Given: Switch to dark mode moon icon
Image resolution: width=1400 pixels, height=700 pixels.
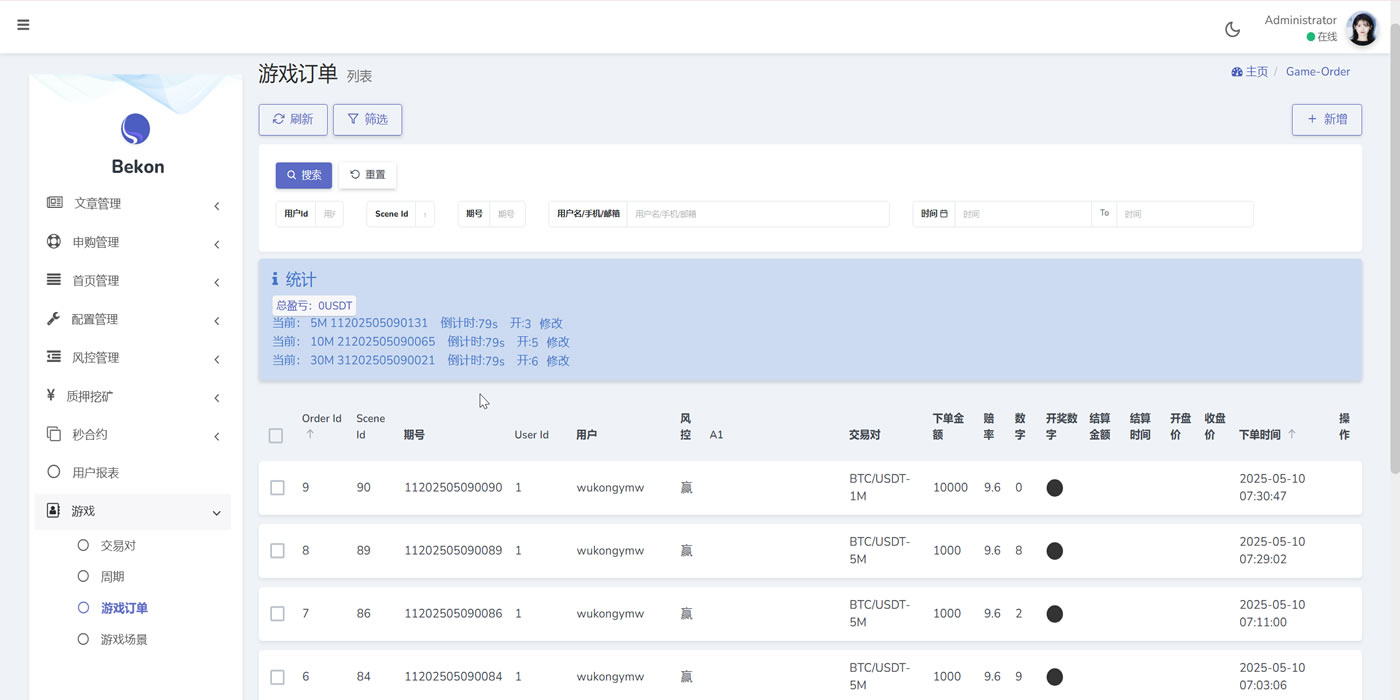Looking at the screenshot, I should click(1232, 29).
